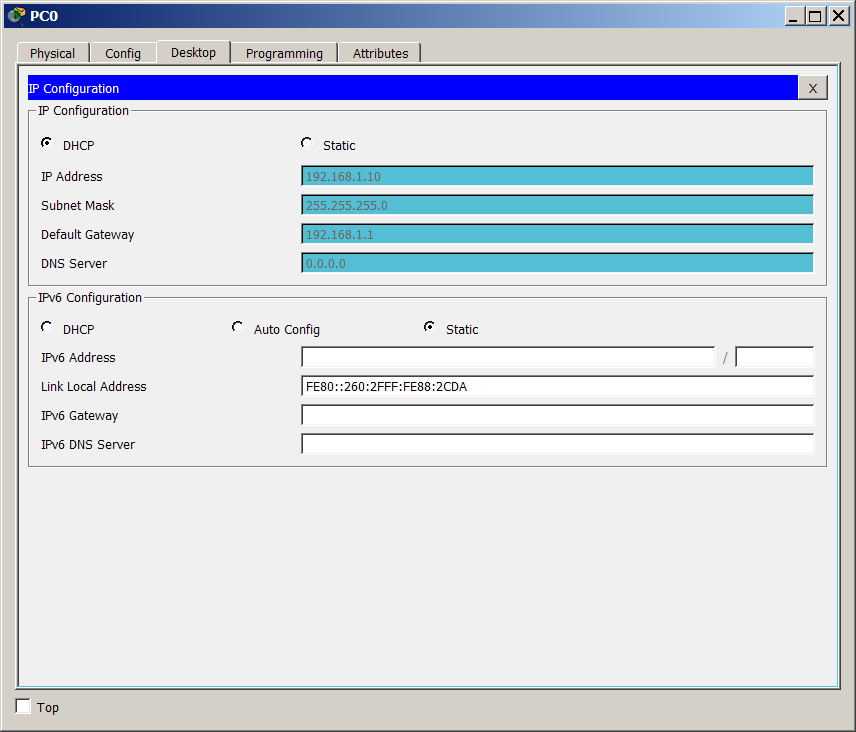Select the IPv6 Static radio button
The width and height of the screenshot is (856, 732).
point(430,328)
